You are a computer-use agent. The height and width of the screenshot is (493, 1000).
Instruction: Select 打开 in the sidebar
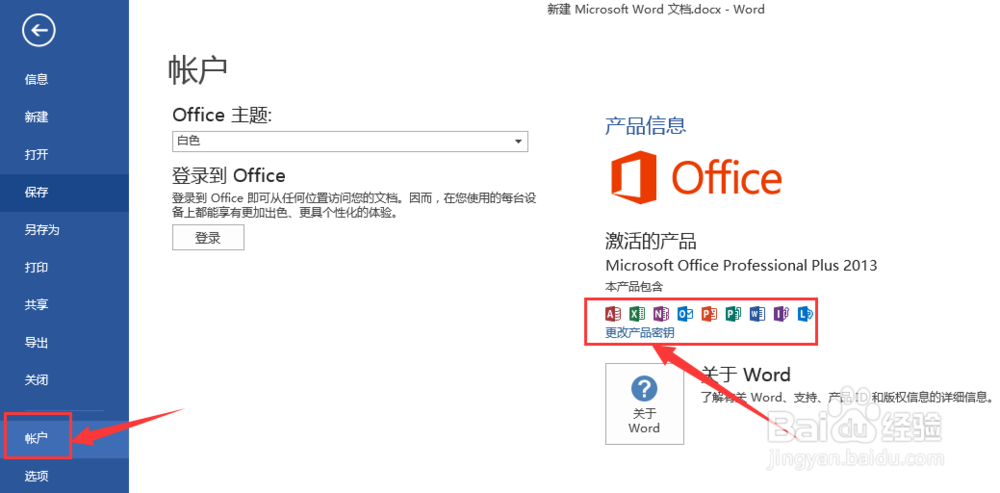click(64, 155)
